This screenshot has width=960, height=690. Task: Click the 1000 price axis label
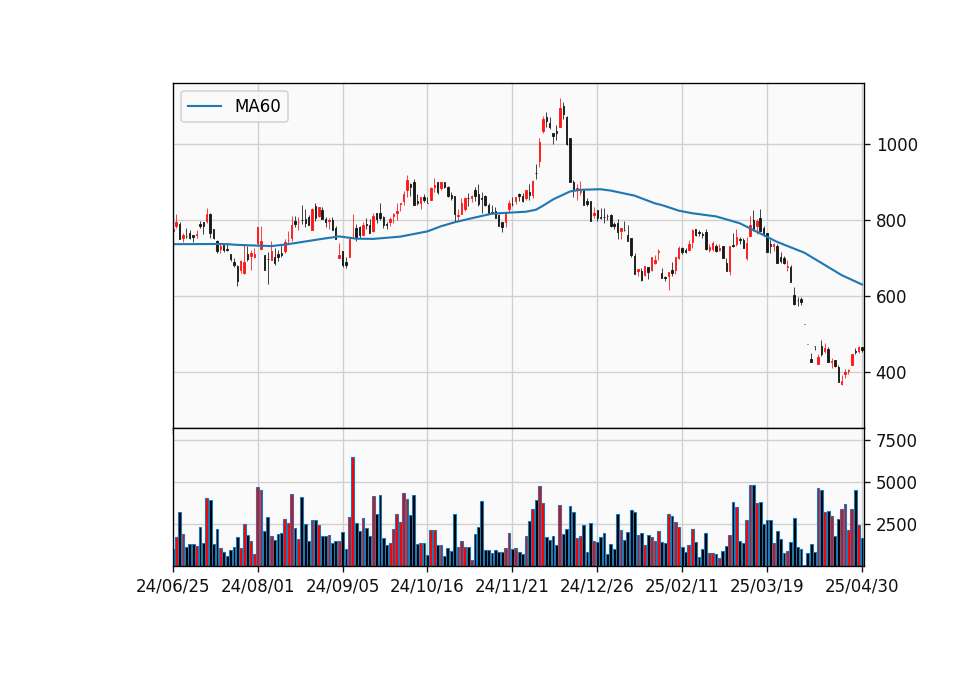897,145
